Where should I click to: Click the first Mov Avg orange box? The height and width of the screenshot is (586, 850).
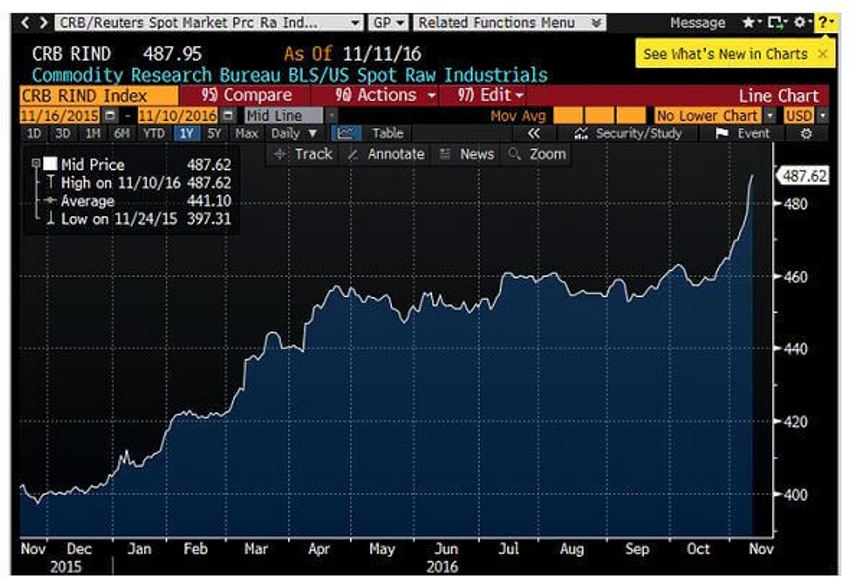(568, 115)
